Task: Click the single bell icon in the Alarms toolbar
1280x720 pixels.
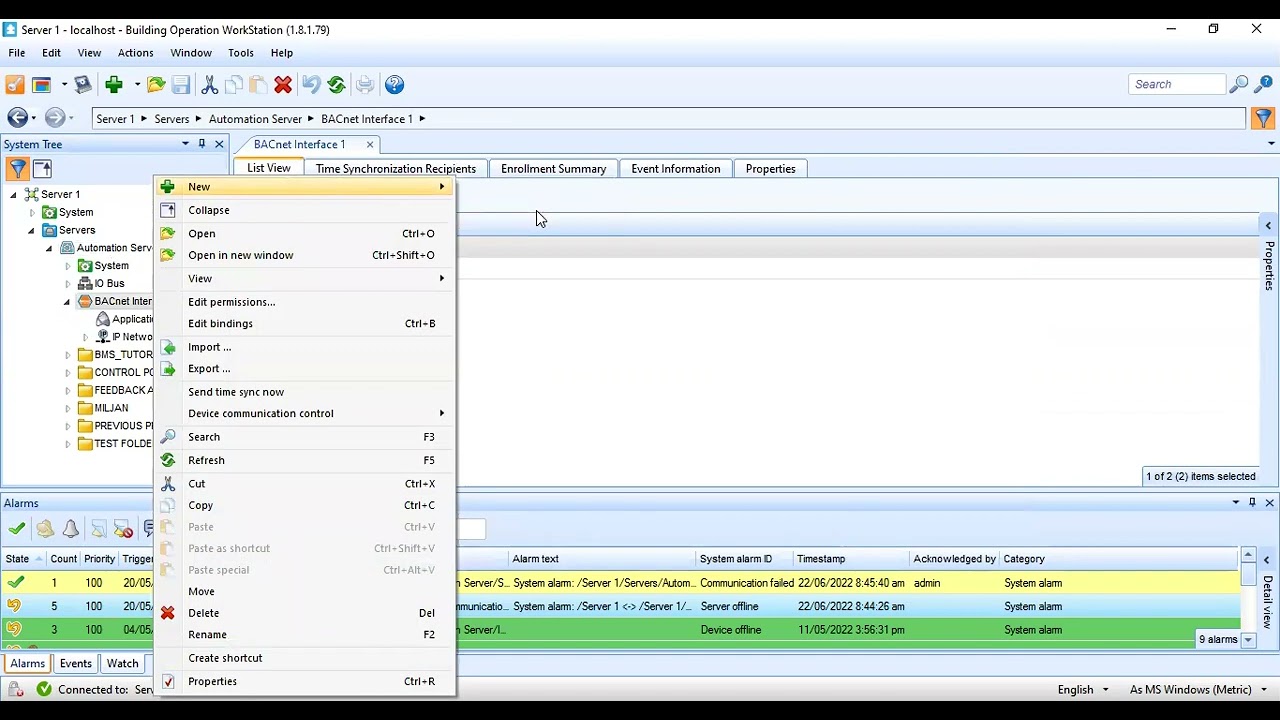Action: pyautogui.click(x=71, y=529)
